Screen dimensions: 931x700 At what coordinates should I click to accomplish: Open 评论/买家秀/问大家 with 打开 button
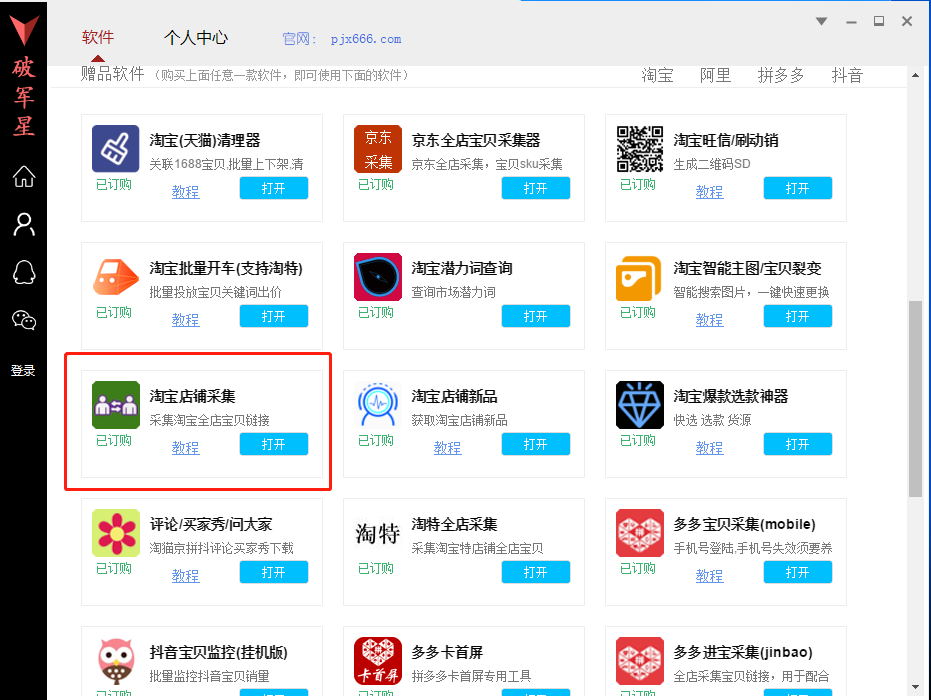[x=274, y=572]
